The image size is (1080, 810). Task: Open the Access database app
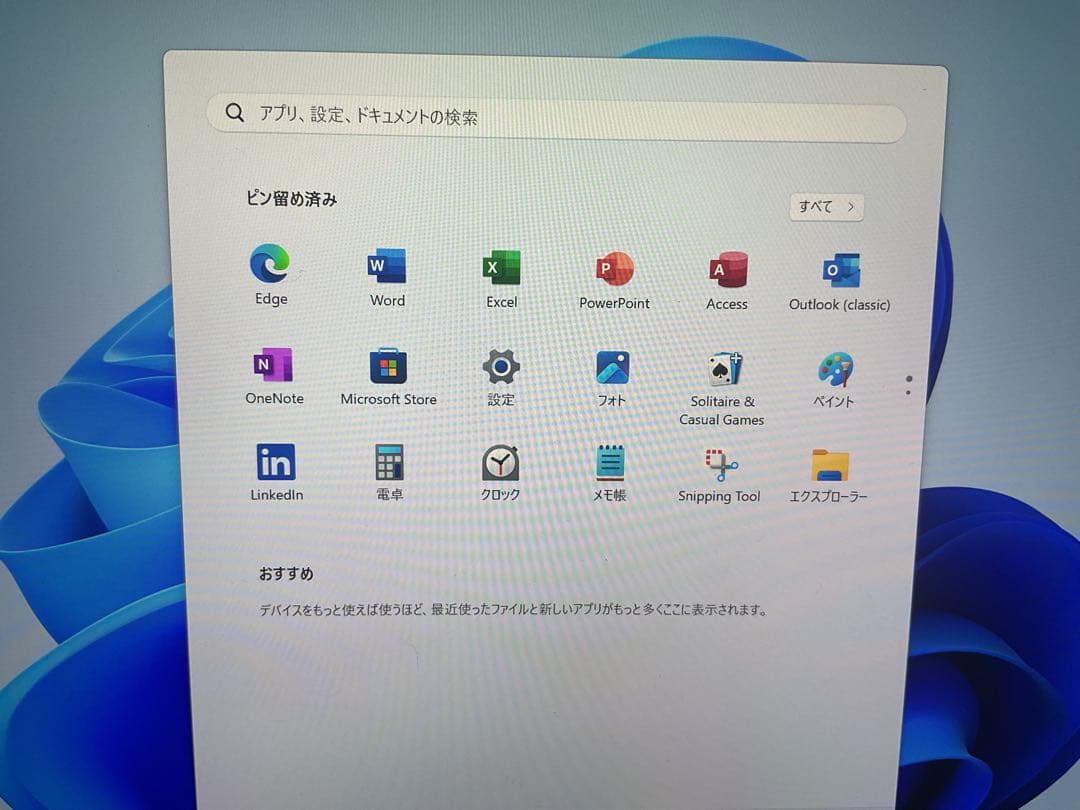pyautogui.click(x=727, y=270)
